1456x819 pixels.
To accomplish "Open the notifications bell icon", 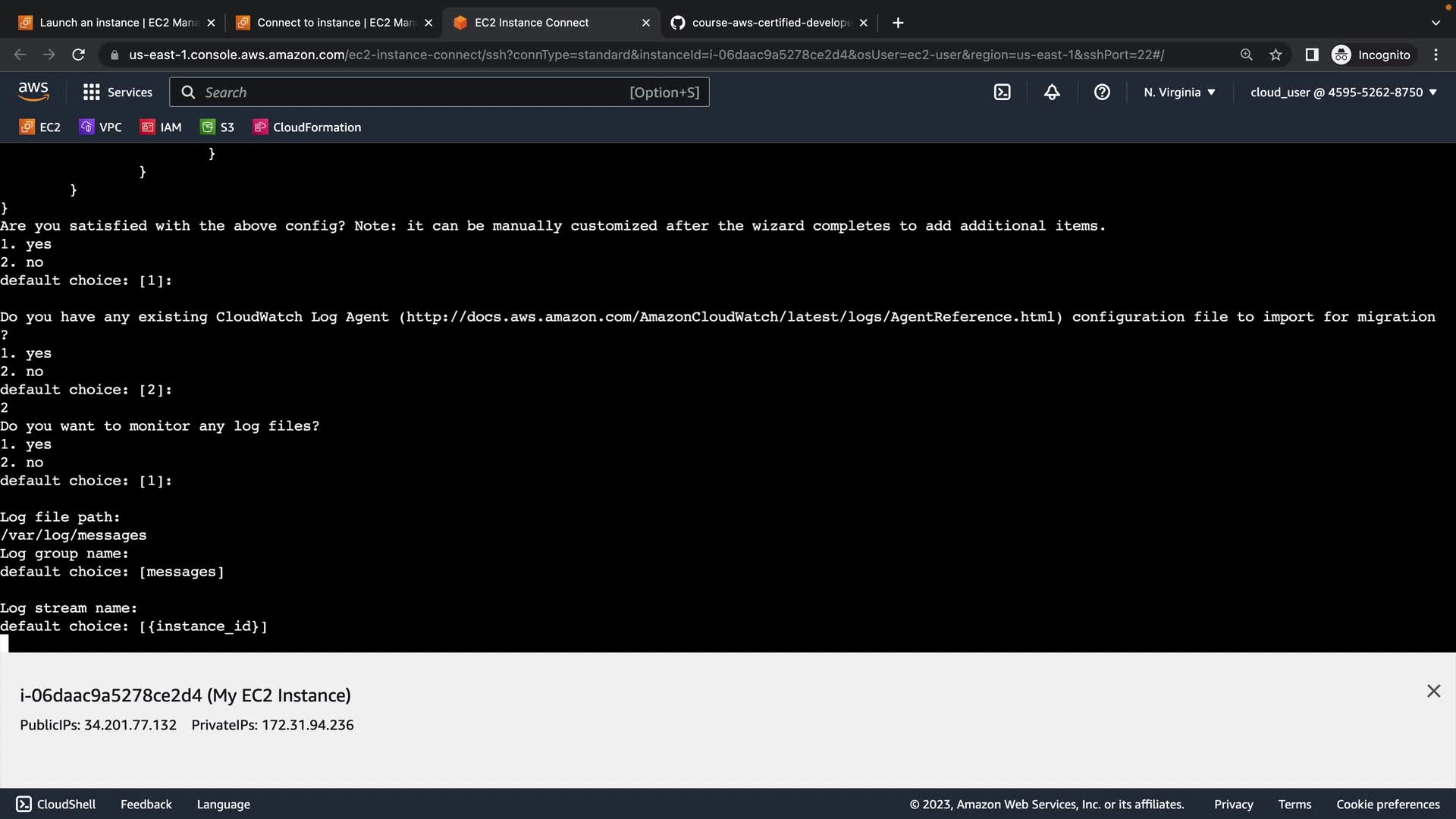I will (x=1052, y=93).
